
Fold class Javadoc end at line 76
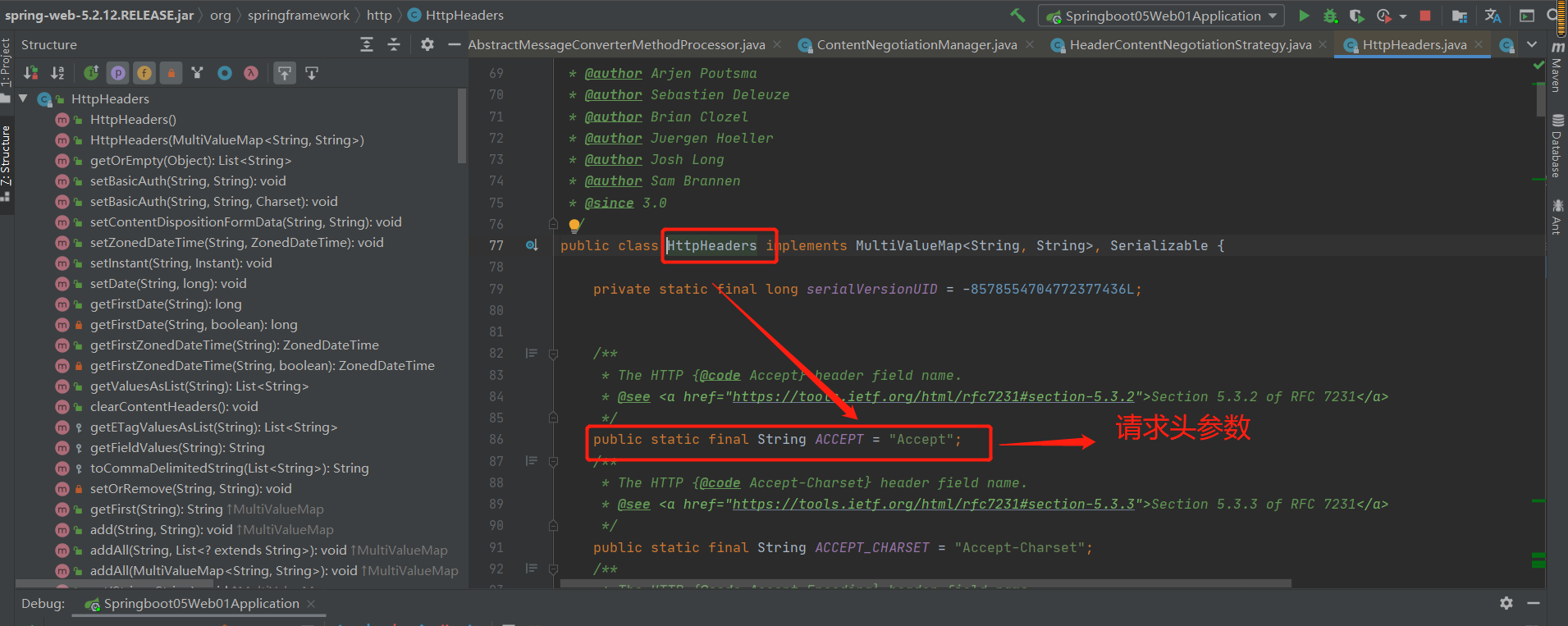point(553,224)
